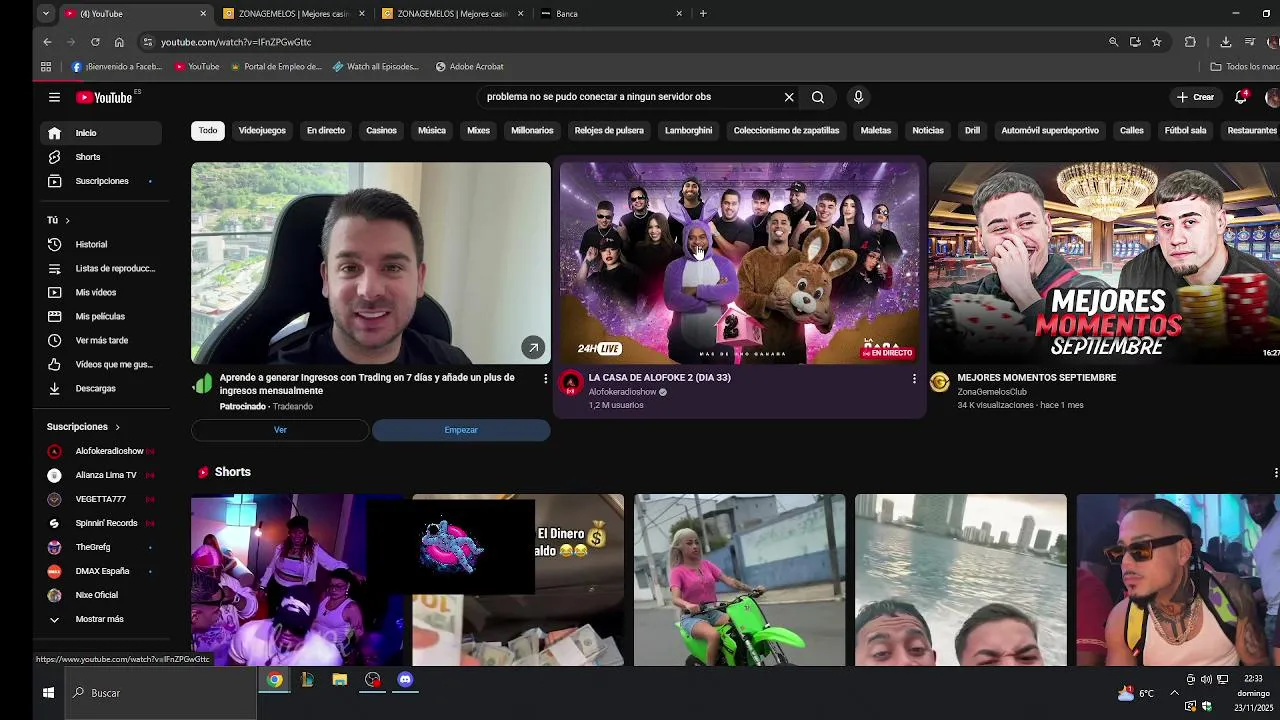Filter by the Fútbol sala chip
The image size is (1280, 720).
[x=1185, y=131]
